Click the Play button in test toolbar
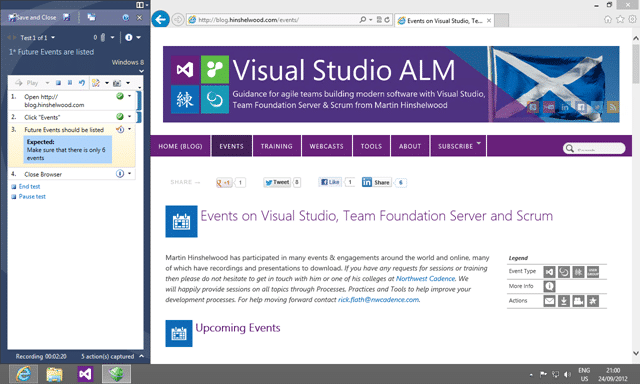This screenshot has width=640, height=384. [27, 83]
